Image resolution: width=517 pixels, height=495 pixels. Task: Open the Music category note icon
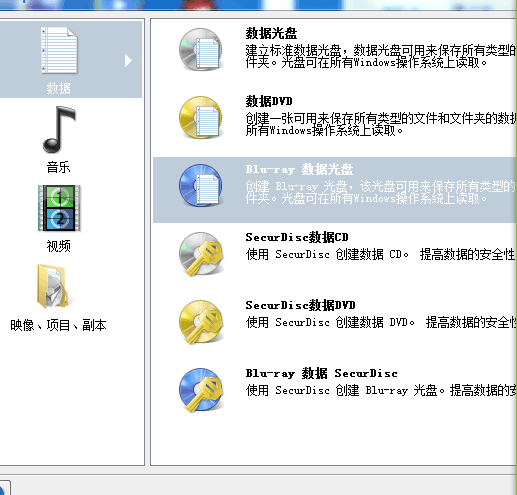click(59, 129)
